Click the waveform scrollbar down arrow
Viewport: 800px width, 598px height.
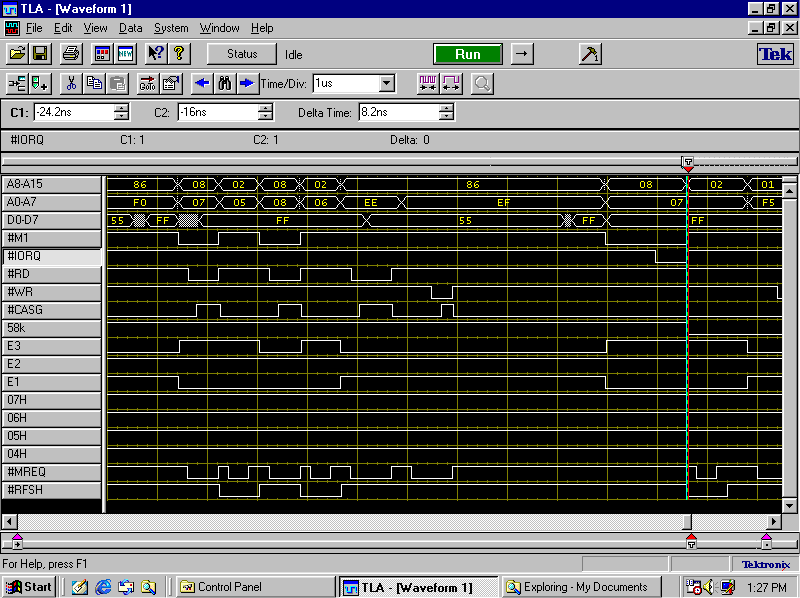[789, 505]
